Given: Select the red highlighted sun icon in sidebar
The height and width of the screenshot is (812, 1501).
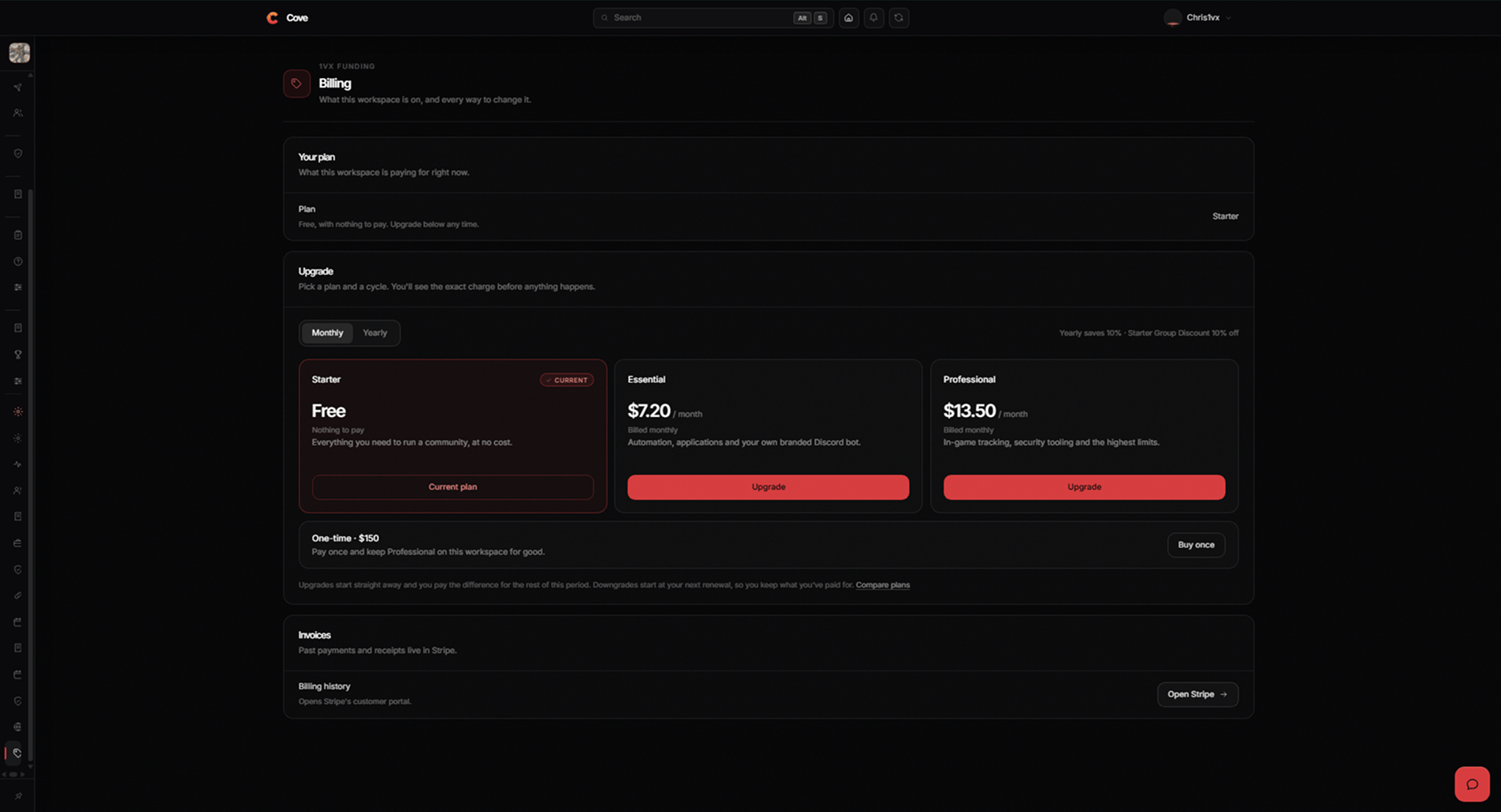Looking at the screenshot, I should pos(17,412).
